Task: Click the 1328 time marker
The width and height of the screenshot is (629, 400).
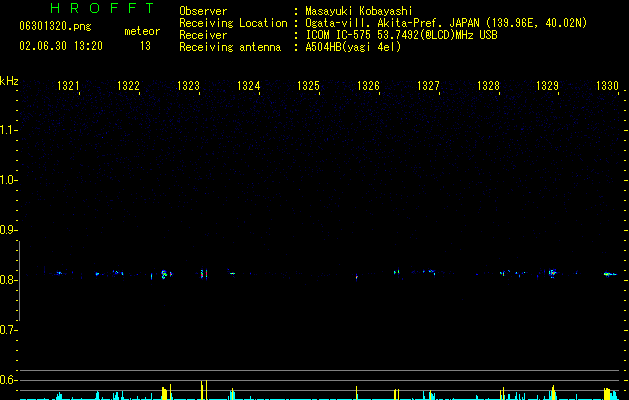Action: [x=488, y=86]
